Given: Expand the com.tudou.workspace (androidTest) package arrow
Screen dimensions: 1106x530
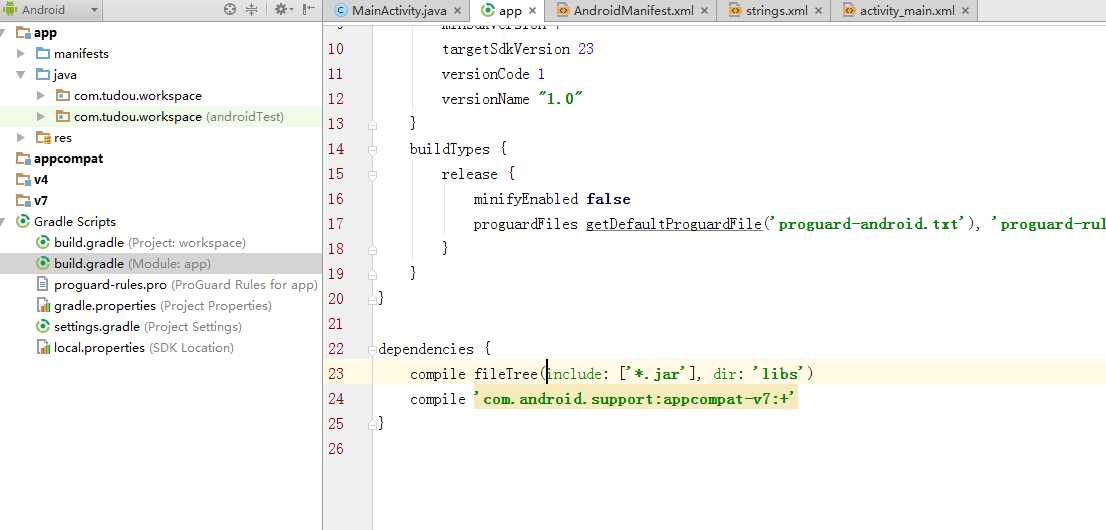Looking at the screenshot, I should point(41,116).
